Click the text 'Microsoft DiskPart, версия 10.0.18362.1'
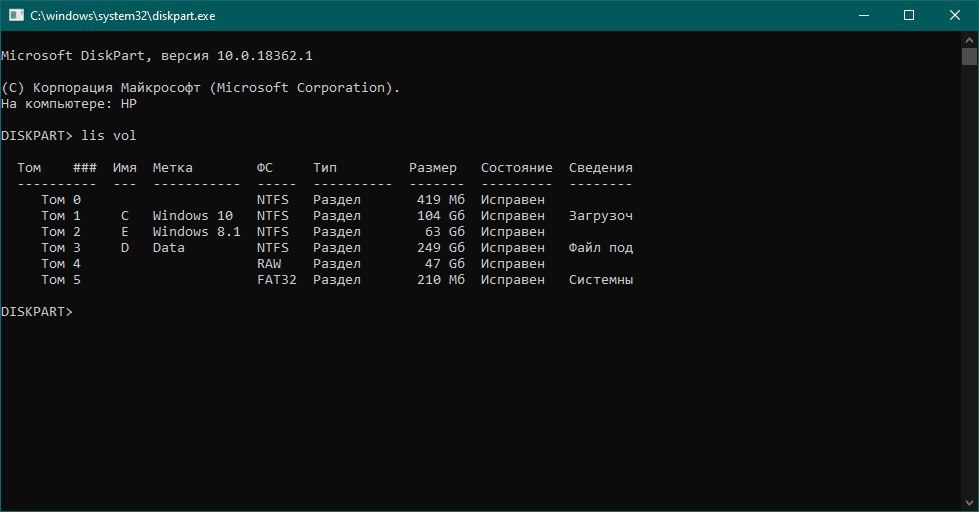This screenshot has width=979, height=512. tap(157, 56)
